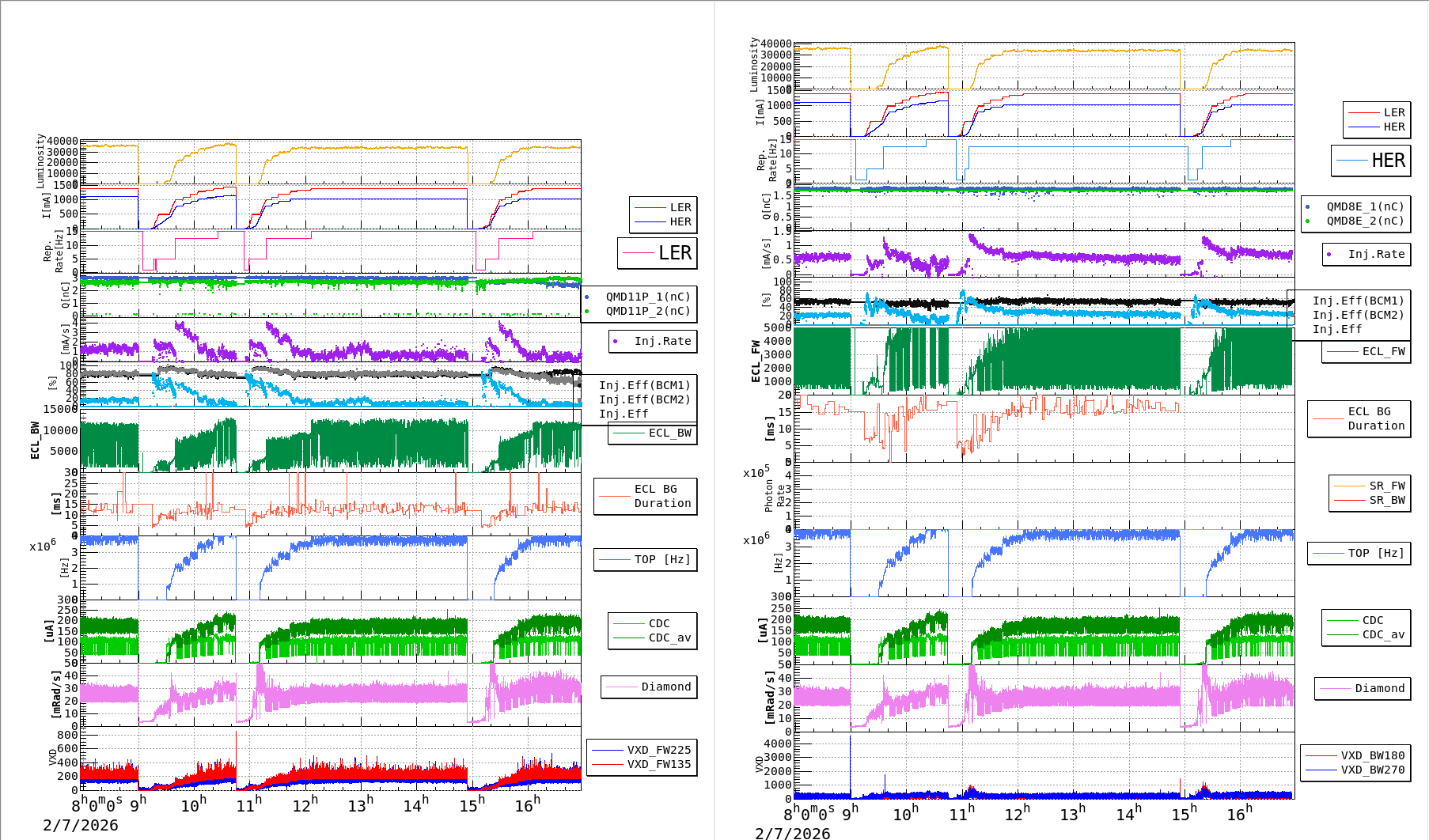Click the SR_FW legend entry
This screenshot has height=840, width=1429.
[x=1386, y=486]
